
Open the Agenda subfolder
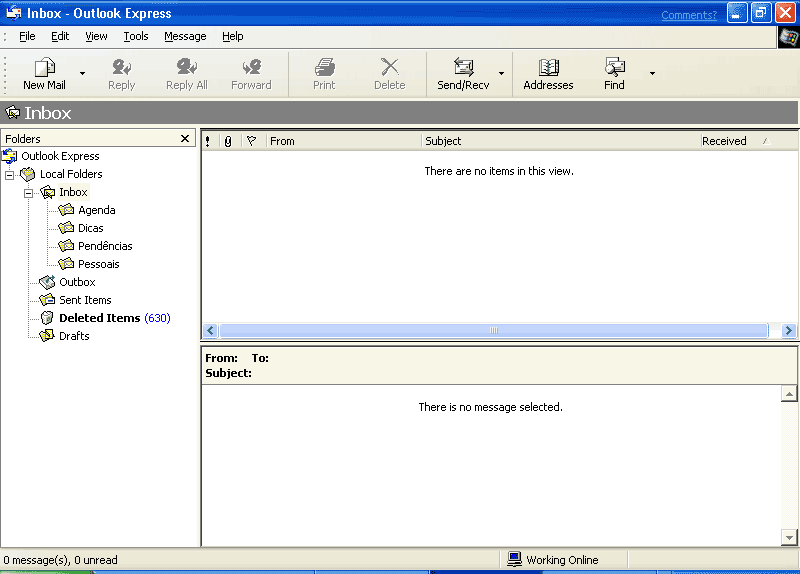[x=96, y=210]
